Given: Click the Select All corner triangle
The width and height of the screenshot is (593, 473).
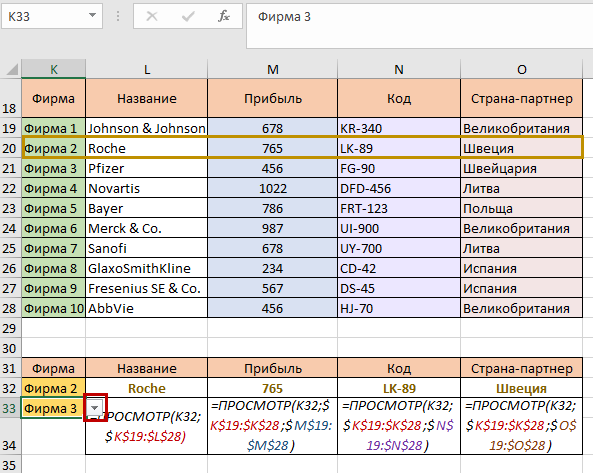Looking at the screenshot, I should pos(11,69).
